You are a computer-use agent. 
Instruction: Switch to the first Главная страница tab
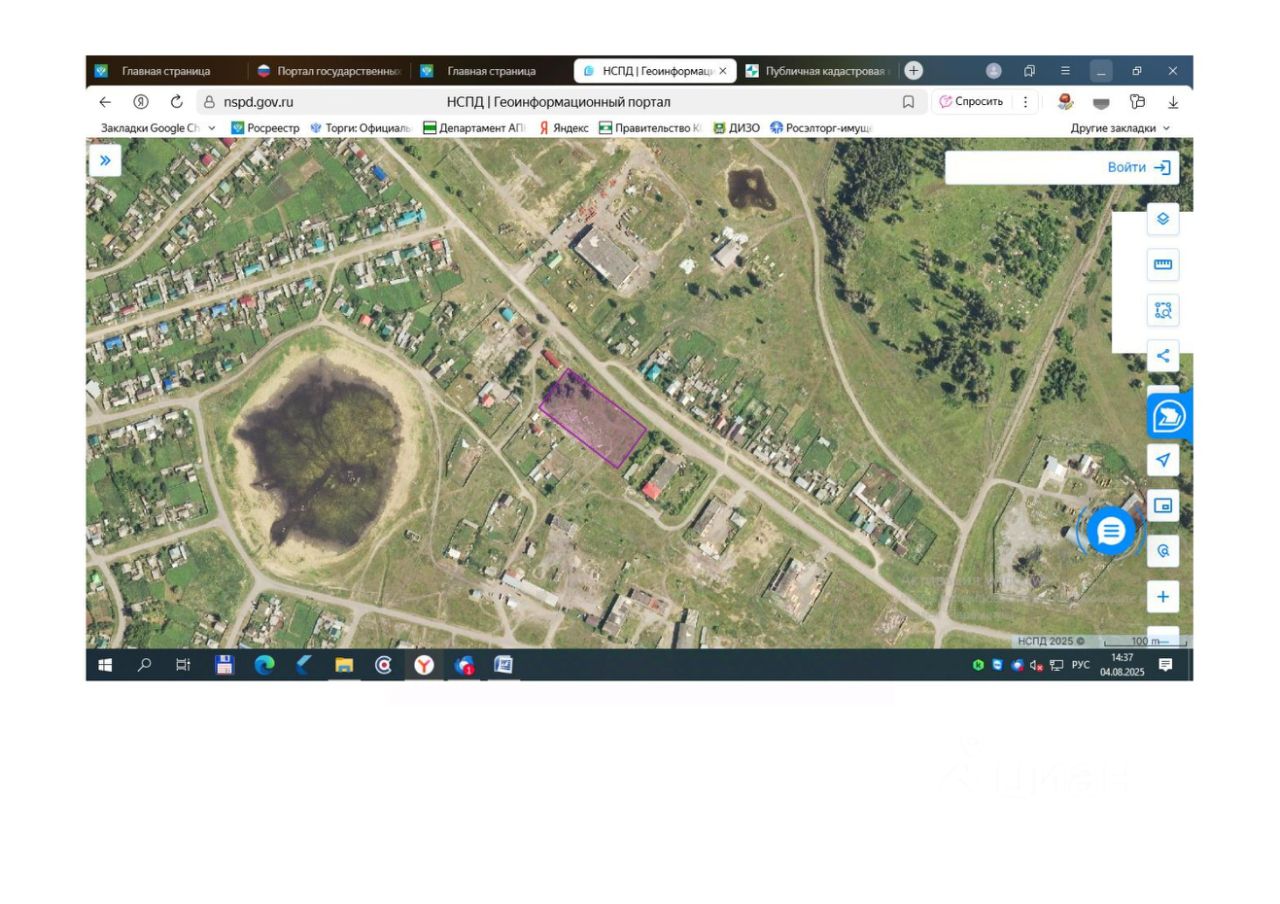point(165,71)
